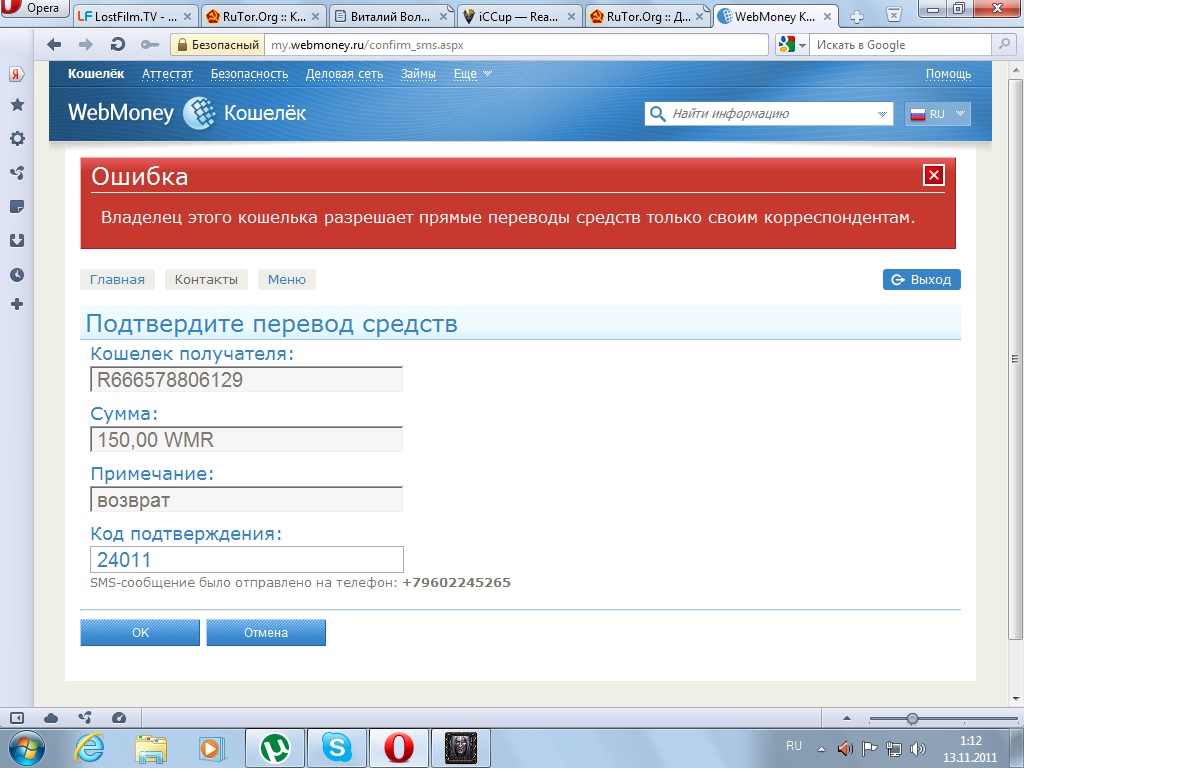1200x772 pixels.
Task: Open the History clock sidebar panel
Action: 17,274
